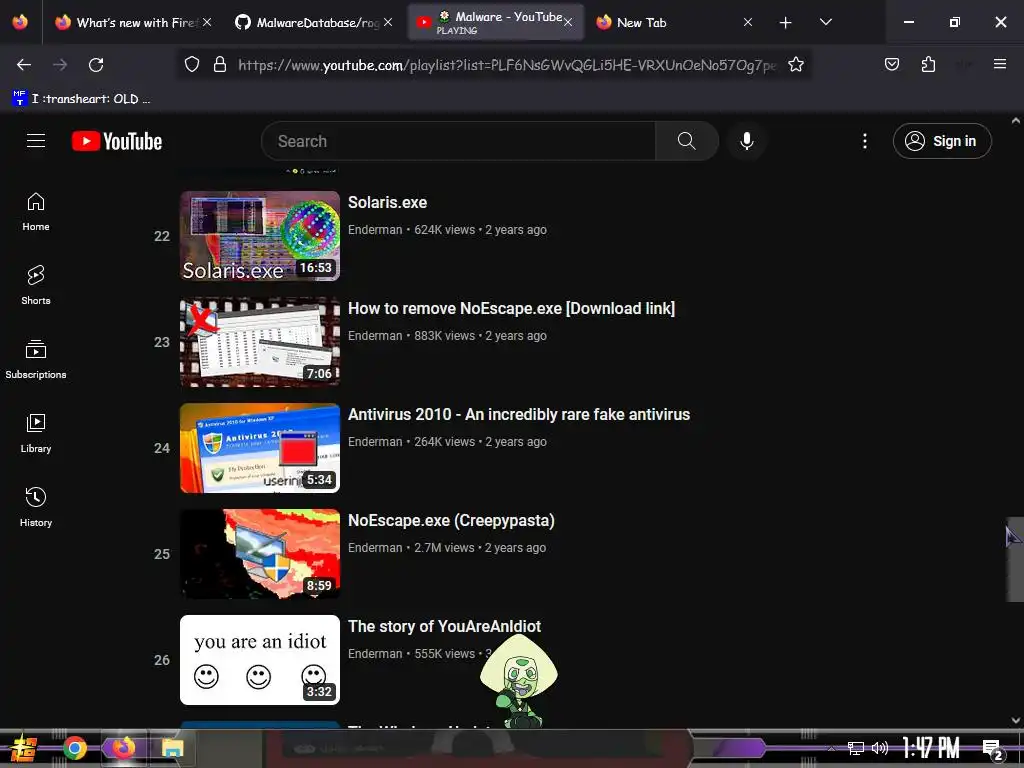Screen dimensions: 1024x768
Task: Click the 1:47 PM taskbar clock
Action: 931,748
